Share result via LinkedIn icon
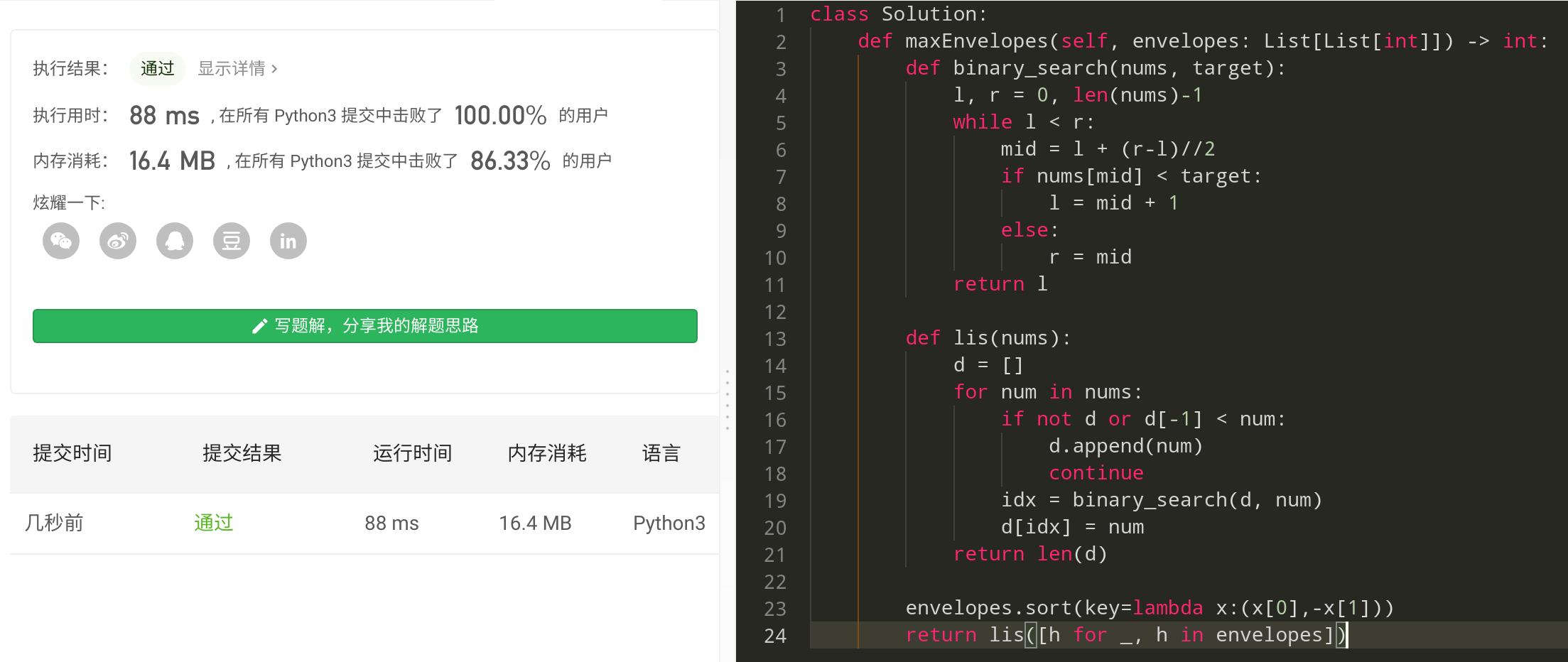This screenshot has width=1568, height=662. click(x=288, y=241)
